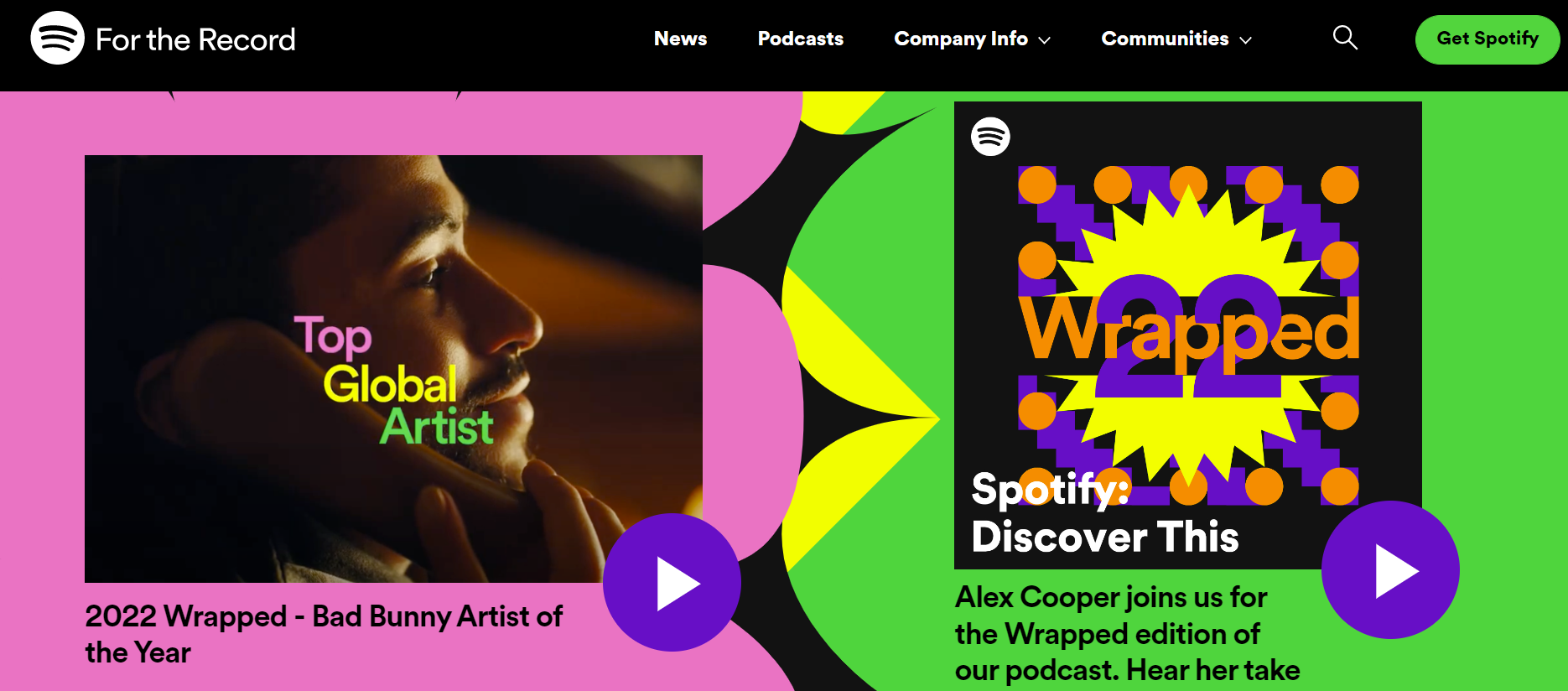Go to the News page

680,39
